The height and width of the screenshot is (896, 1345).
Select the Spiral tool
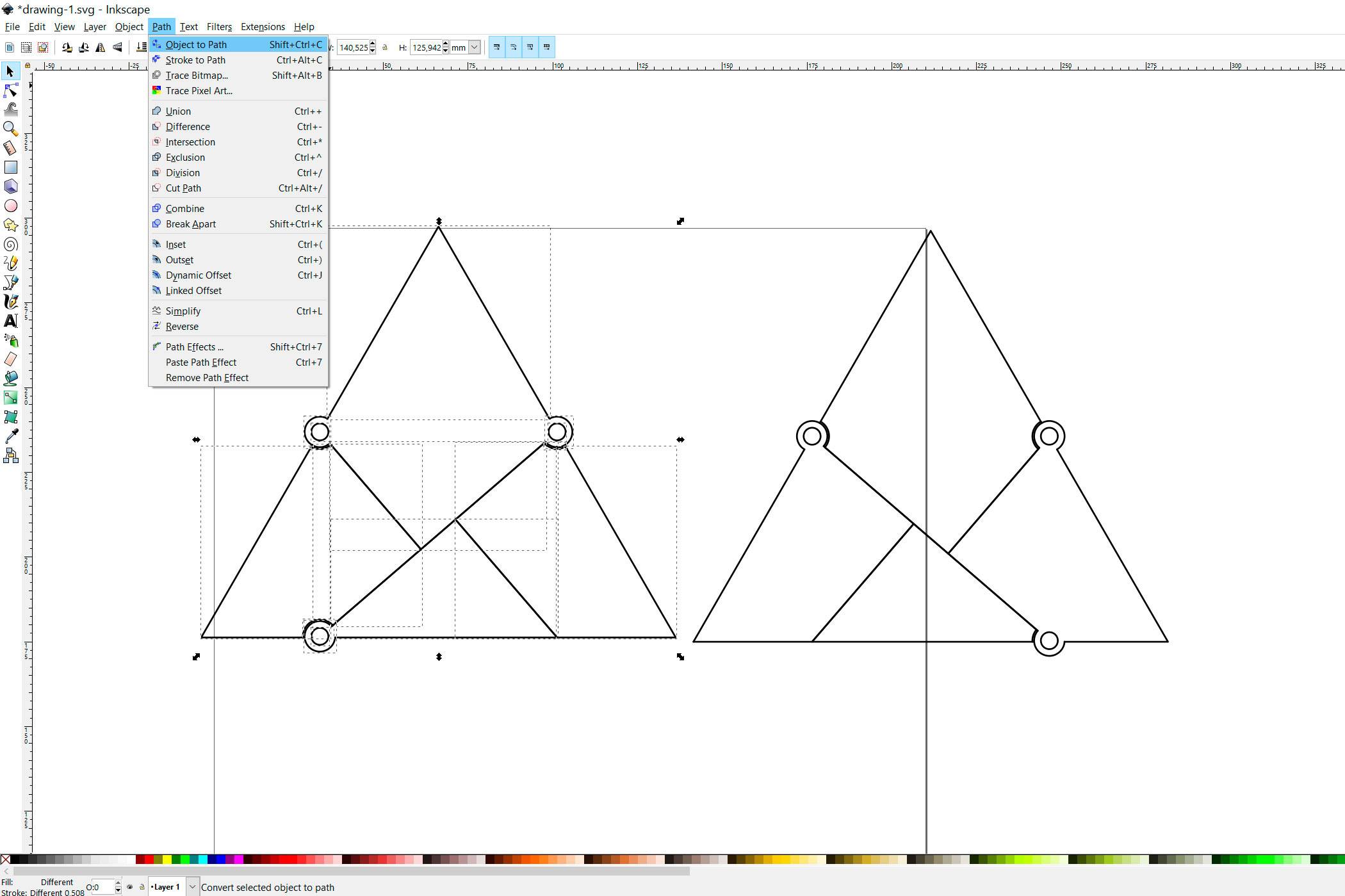point(10,244)
